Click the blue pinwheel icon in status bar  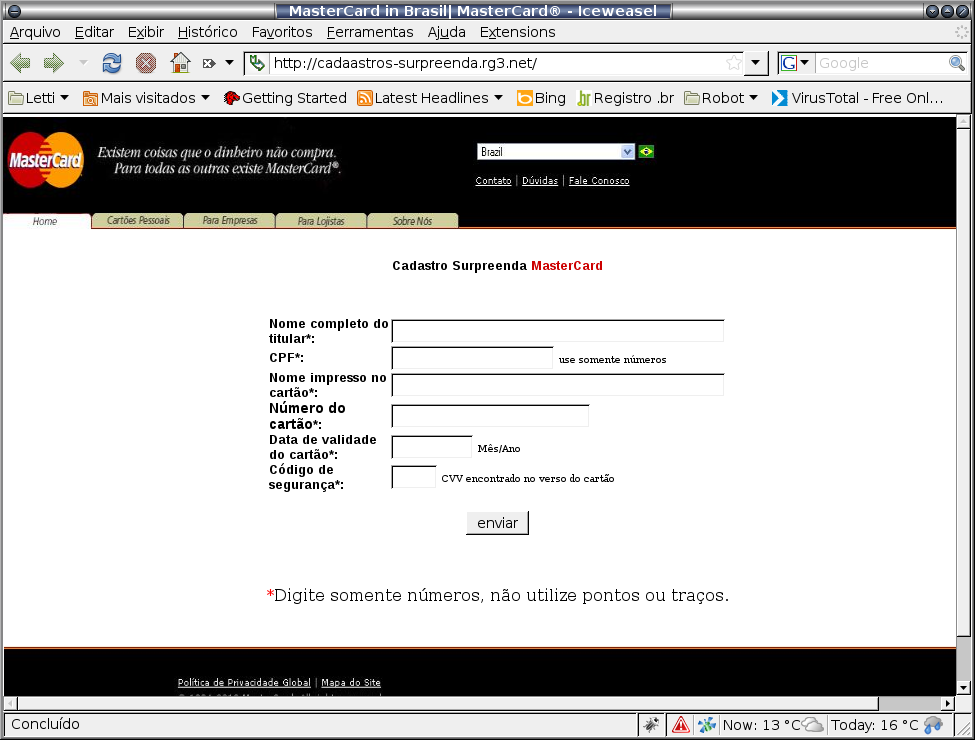[706, 724]
